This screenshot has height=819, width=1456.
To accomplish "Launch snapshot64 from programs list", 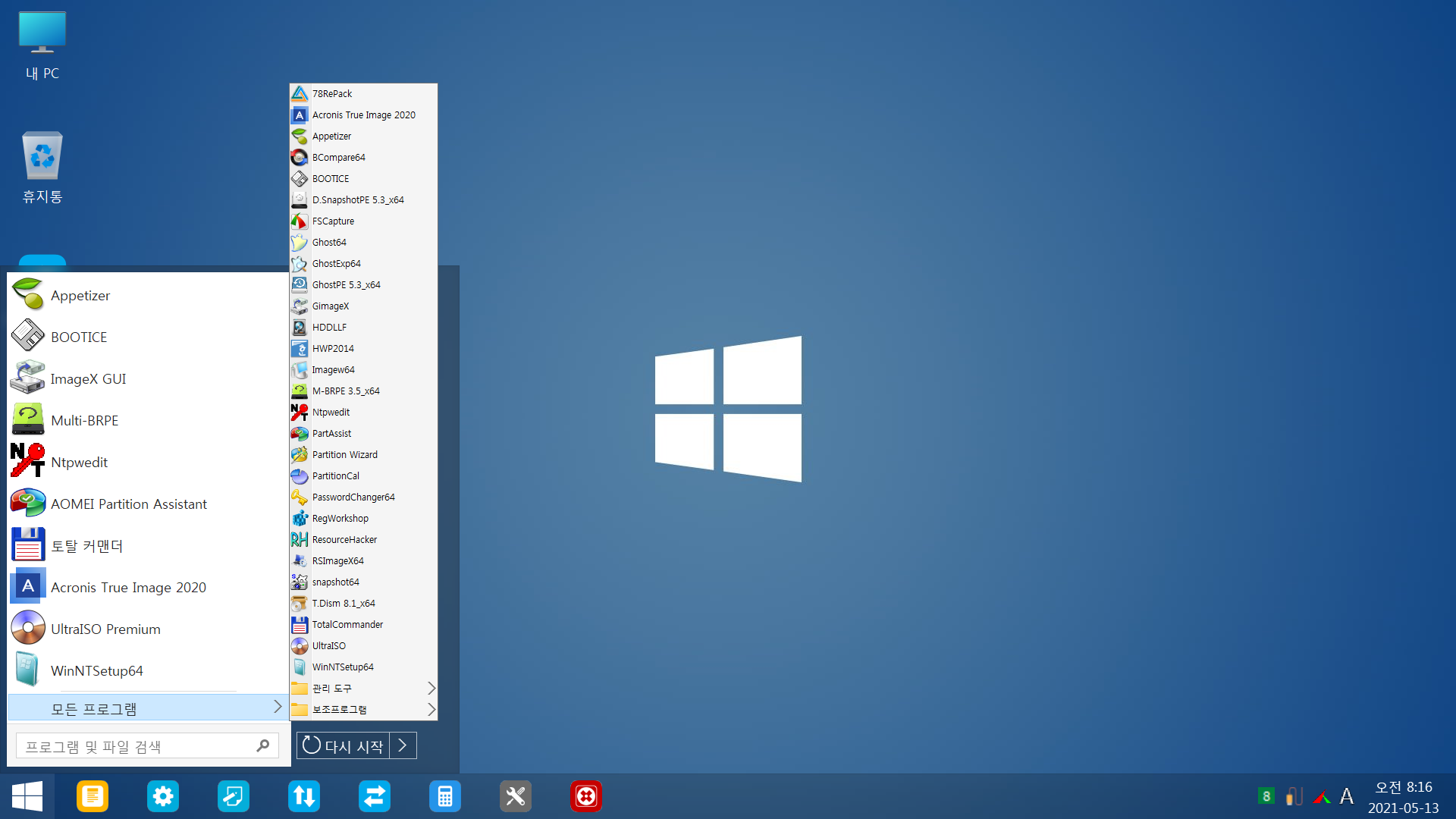I will point(363,582).
